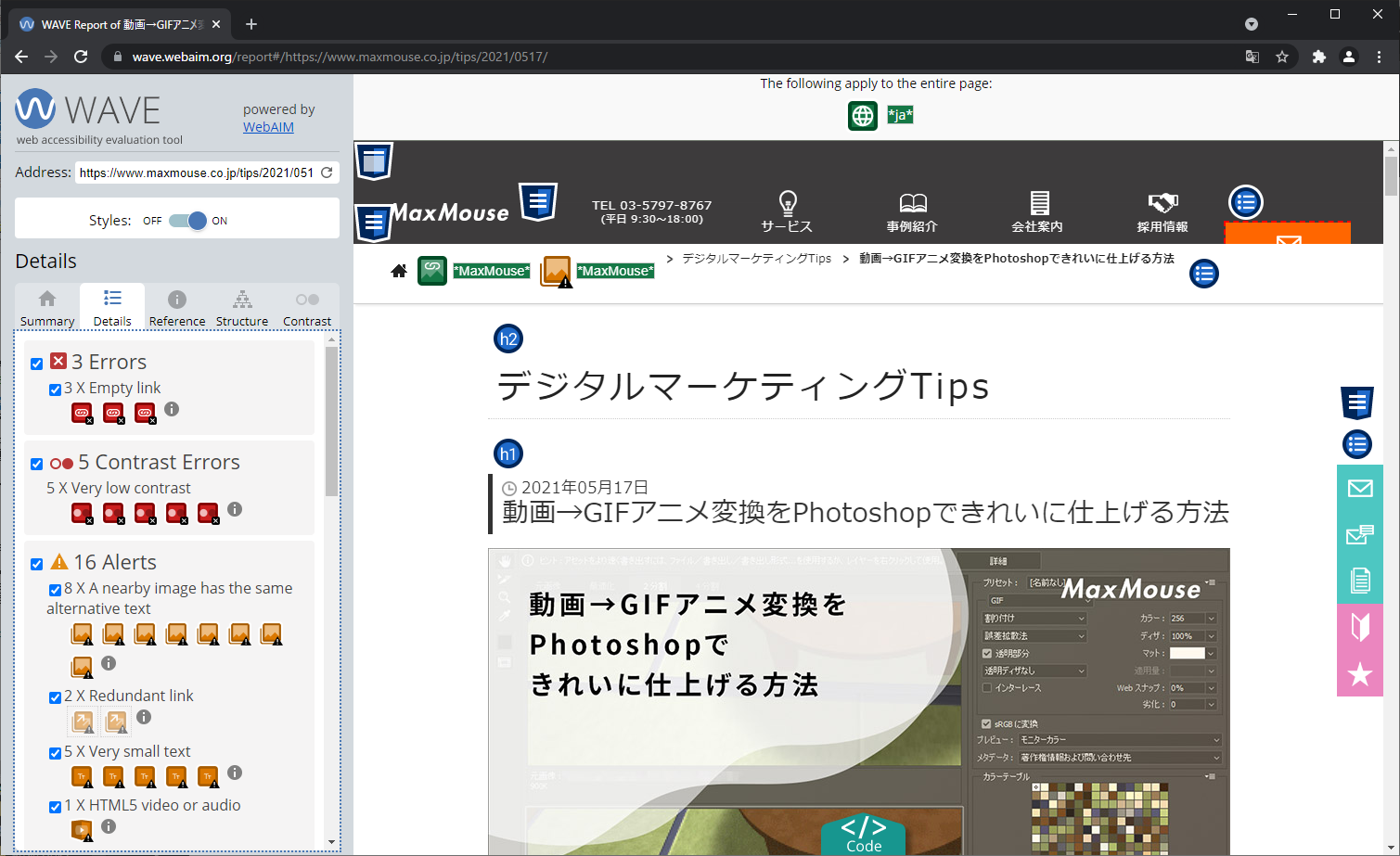The width and height of the screenshot is (1400, 856).
Task: Open info icon for Very low contrast
Action: pyautogui.click(x=235, y=509)
